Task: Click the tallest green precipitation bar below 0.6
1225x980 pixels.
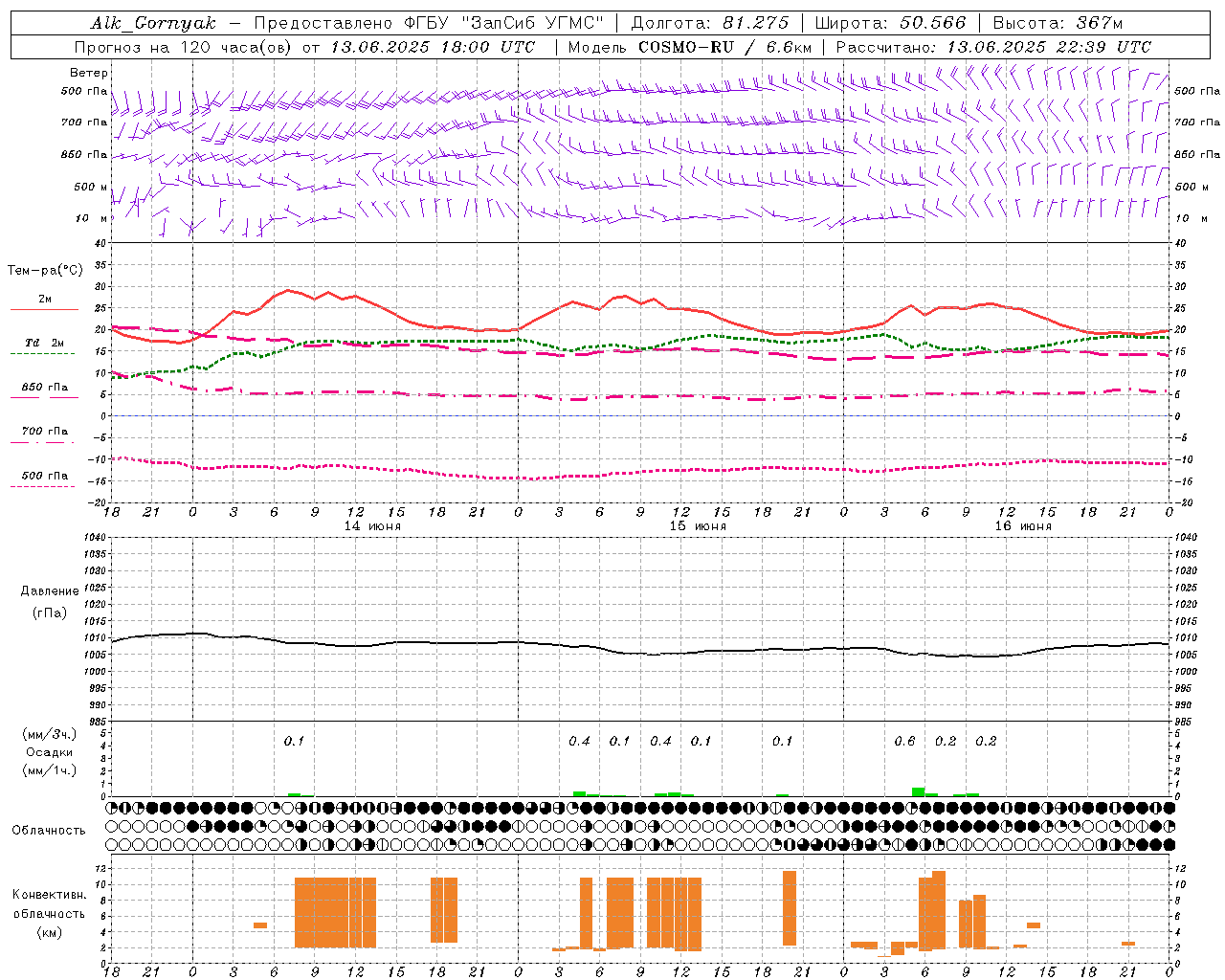Action: pyautogui.click(x=918, y=792)
